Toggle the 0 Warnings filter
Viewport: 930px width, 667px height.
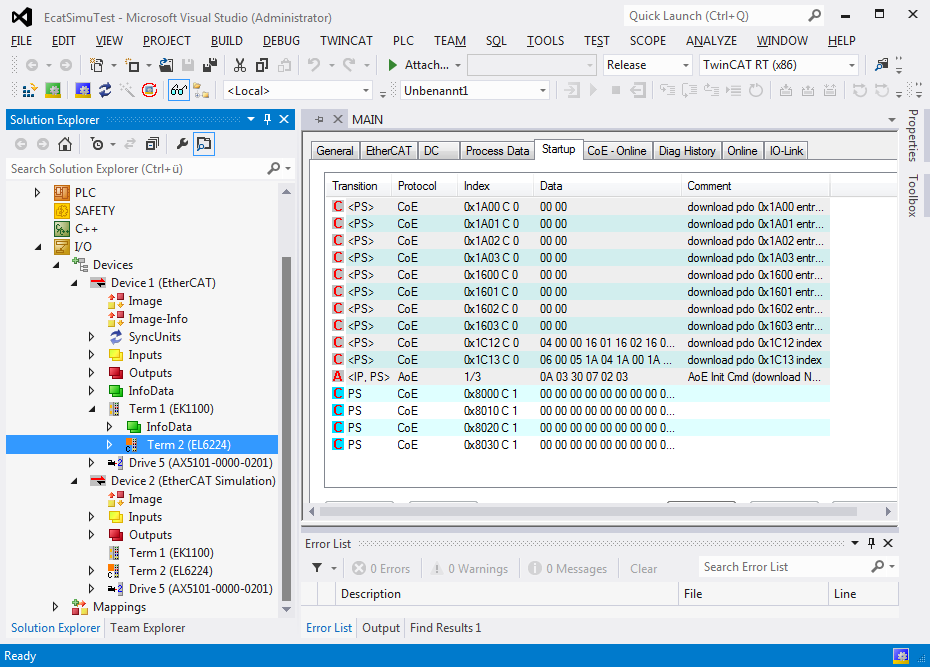469,569
